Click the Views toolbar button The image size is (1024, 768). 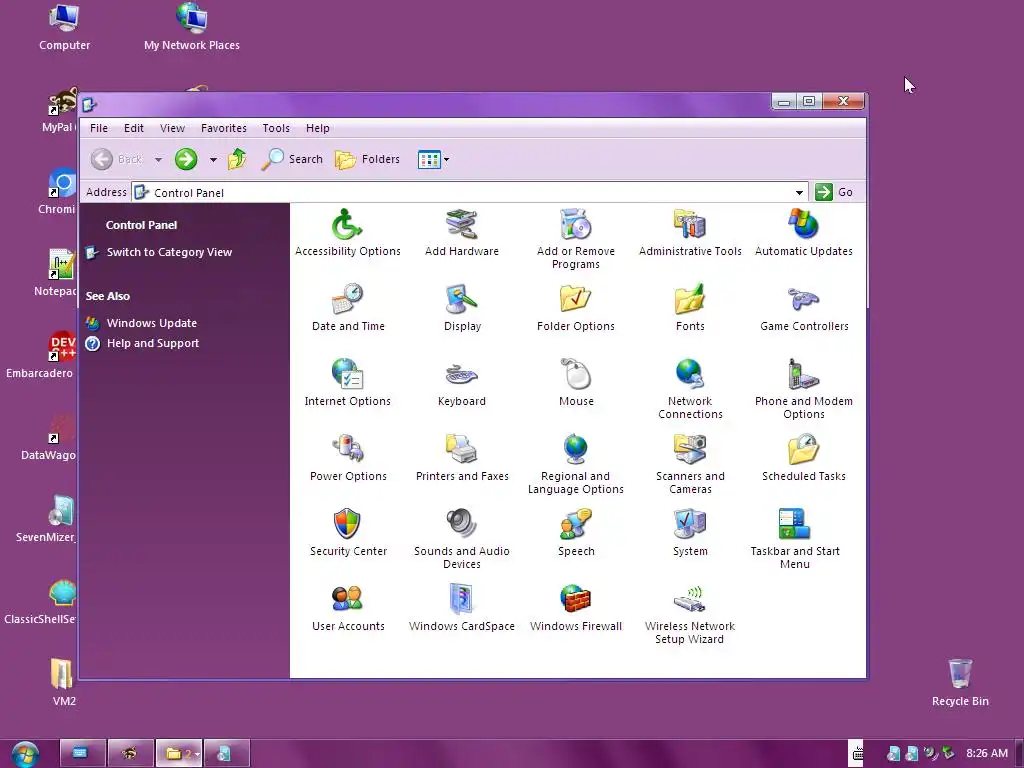[x=429, y=159]
